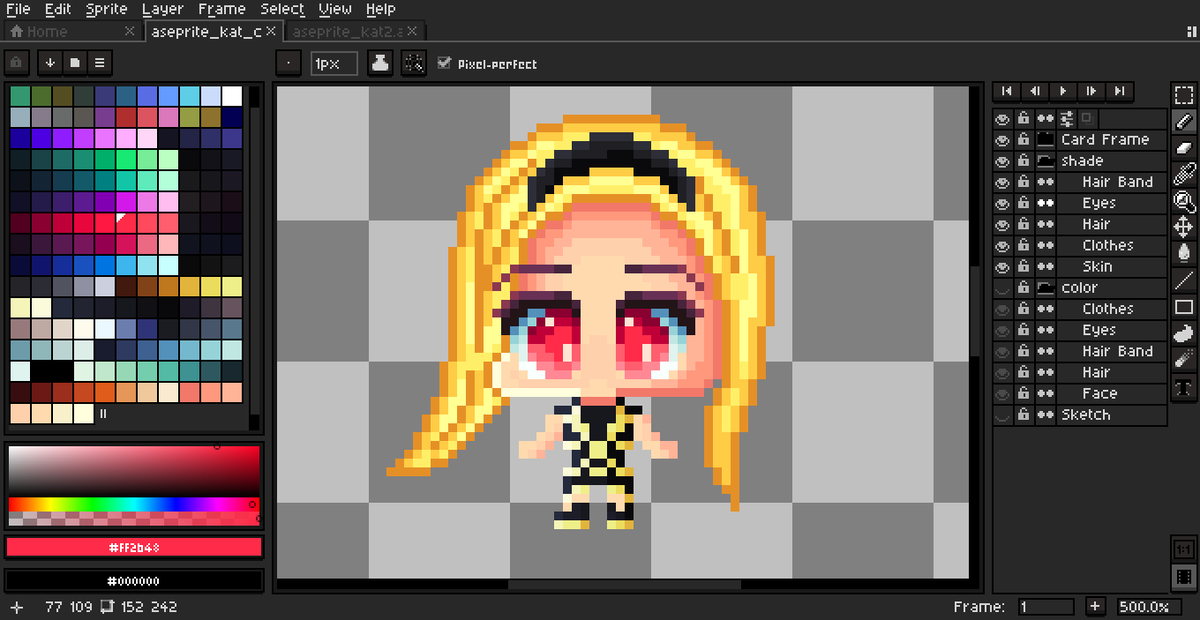Go to the previous frame
Screen dimensions: 1200x620
click(1035, 91)
